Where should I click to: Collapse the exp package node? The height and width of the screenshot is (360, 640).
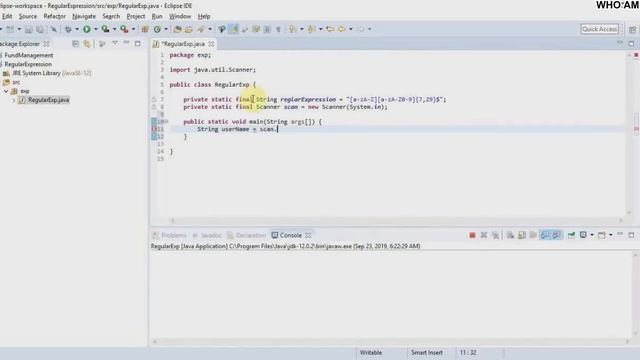[x=6, y=91]
